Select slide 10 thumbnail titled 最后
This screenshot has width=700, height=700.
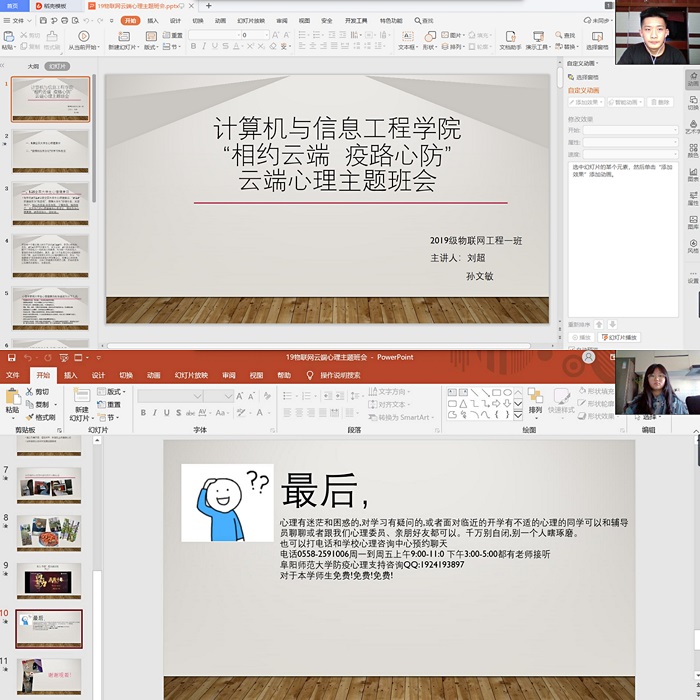click(x=49, y=630)
